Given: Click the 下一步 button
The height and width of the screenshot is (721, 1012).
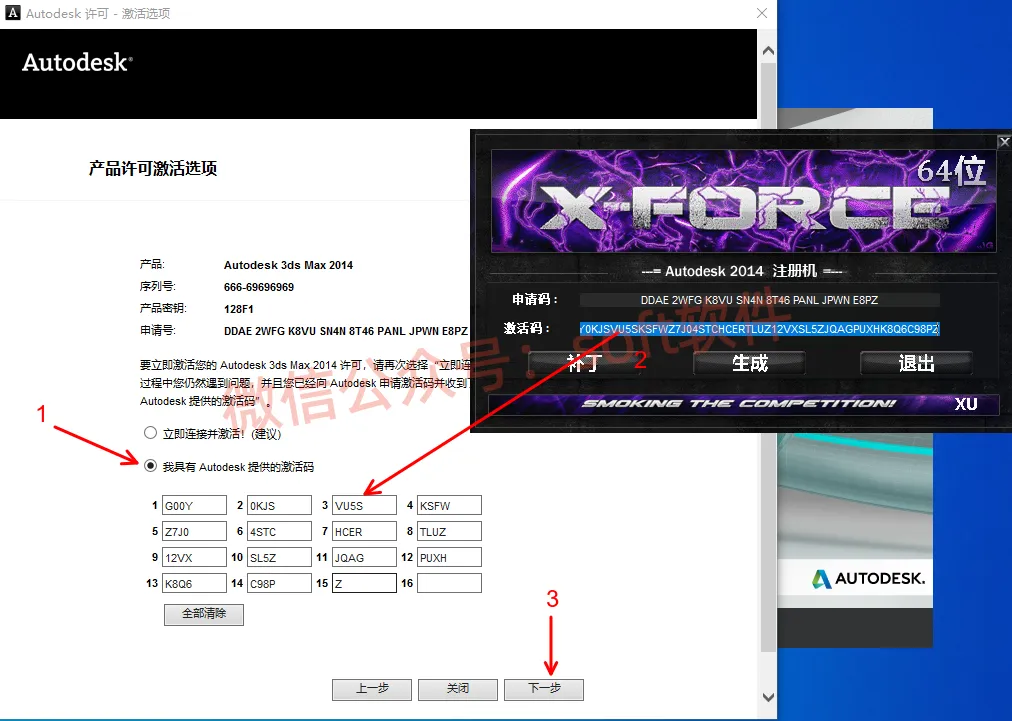Looking at the screenshot, I should [544, 689].
